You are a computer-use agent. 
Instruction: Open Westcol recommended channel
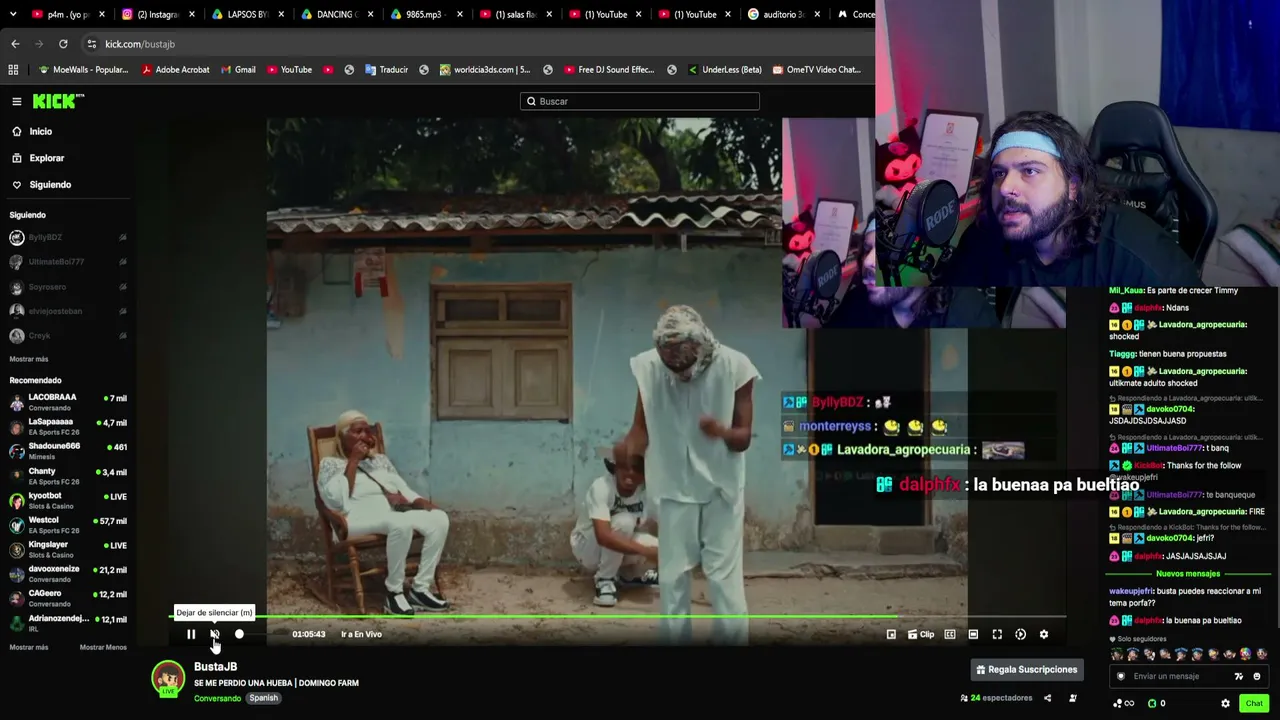[68, 525]
